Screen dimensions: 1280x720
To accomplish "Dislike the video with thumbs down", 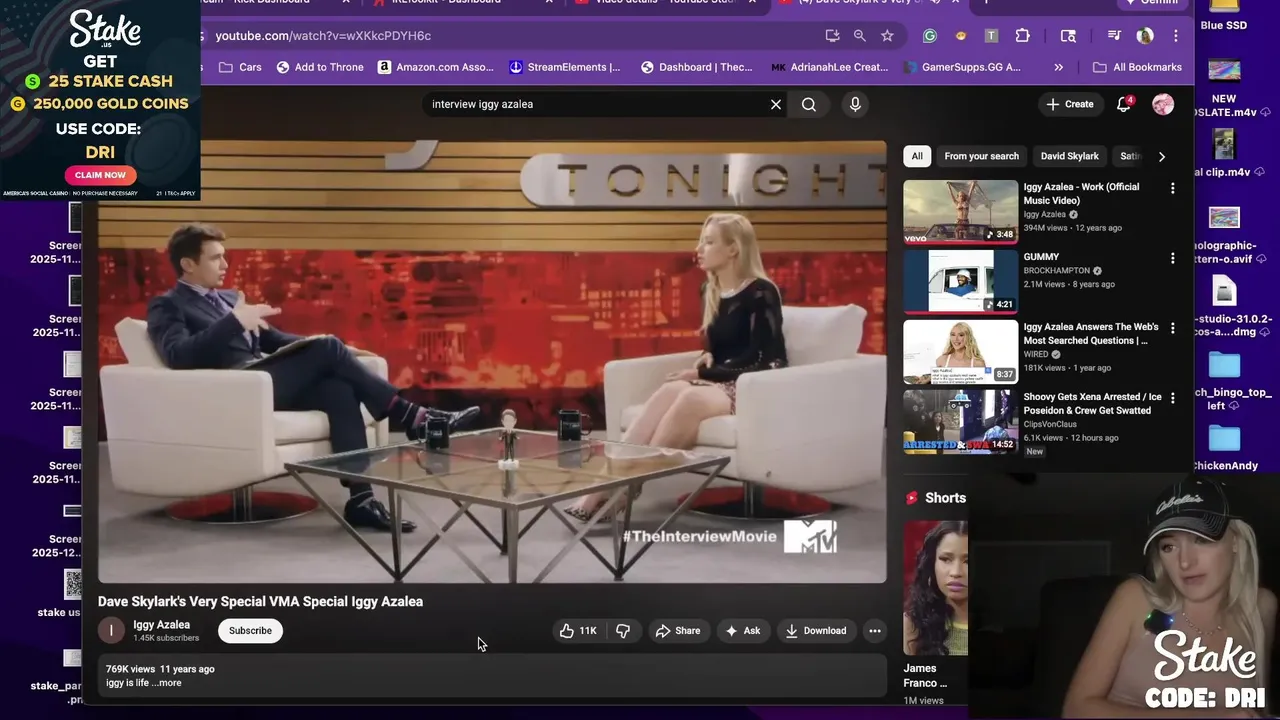I will 623,631.
